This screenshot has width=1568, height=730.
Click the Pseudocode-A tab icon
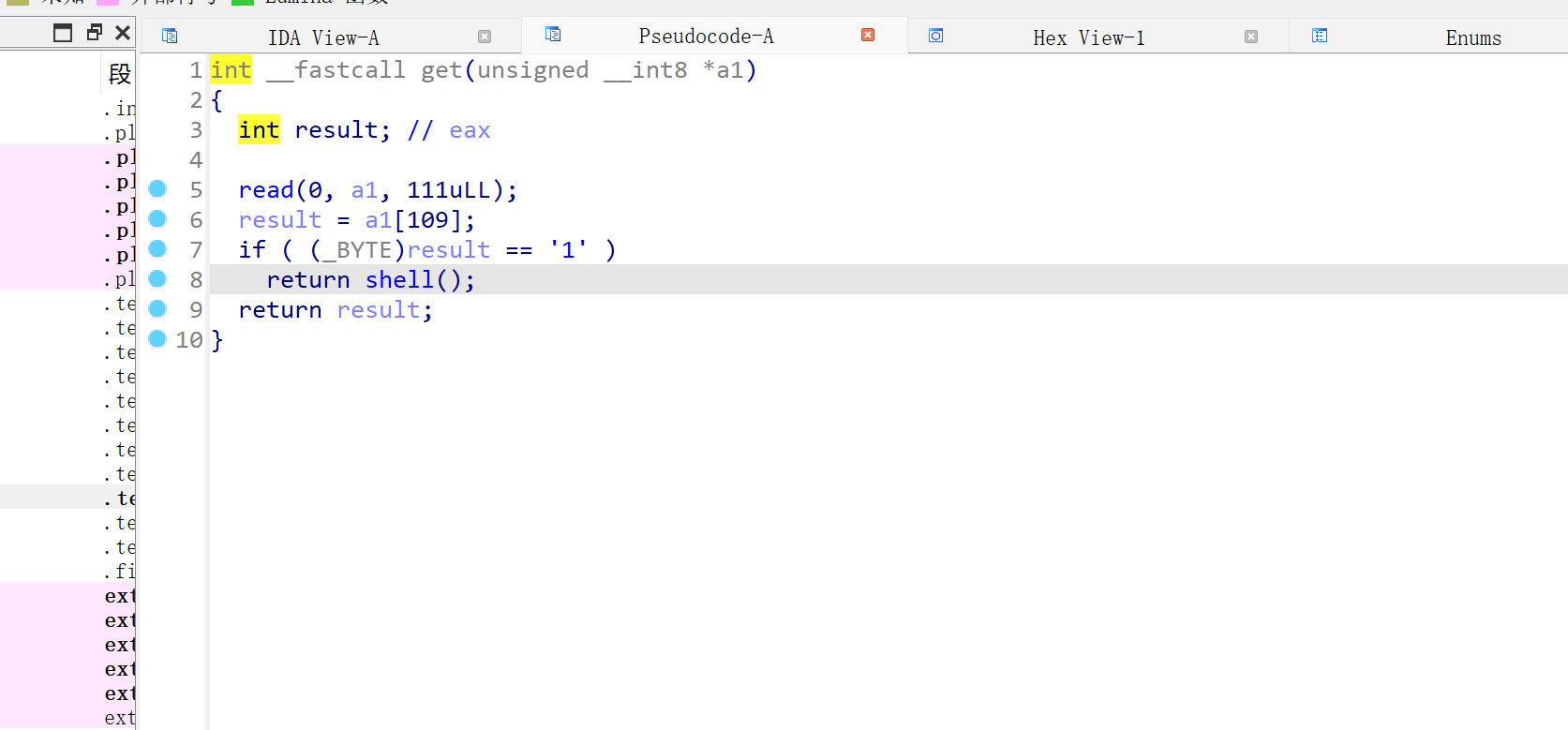click(553, 35)
